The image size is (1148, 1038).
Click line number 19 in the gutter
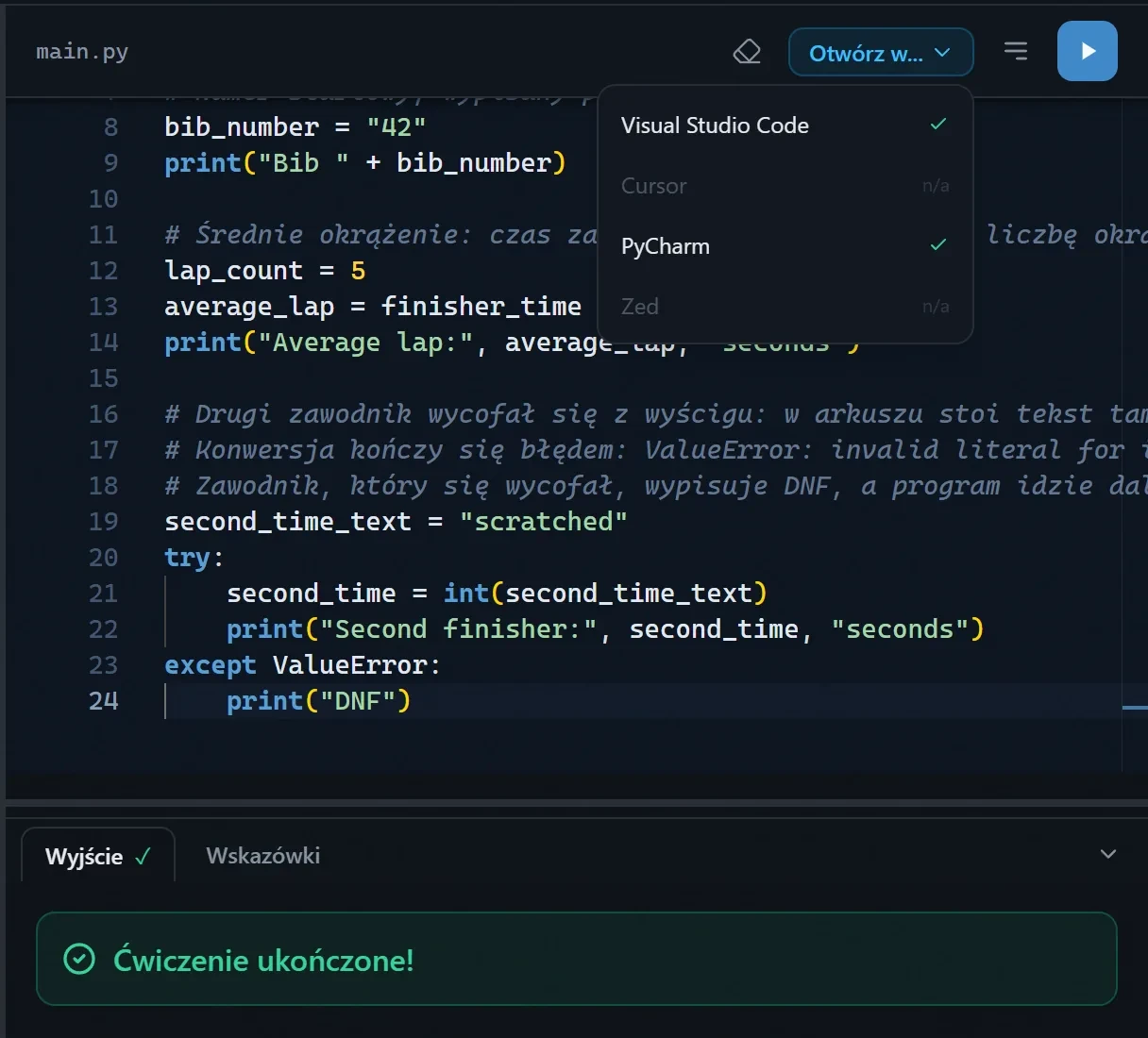pyautogui.click(x=104, y=522)
